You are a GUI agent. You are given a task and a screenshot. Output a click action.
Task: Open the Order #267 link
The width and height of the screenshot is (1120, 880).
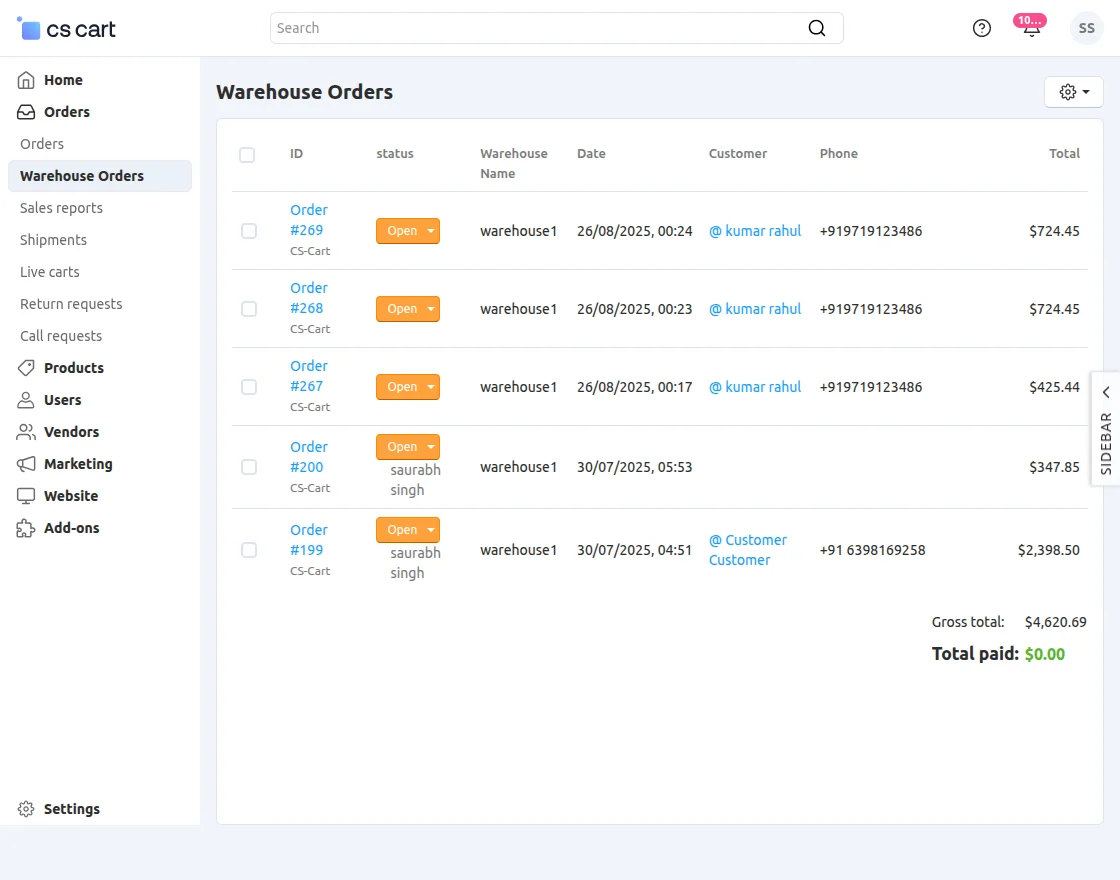tap(308, 376)
